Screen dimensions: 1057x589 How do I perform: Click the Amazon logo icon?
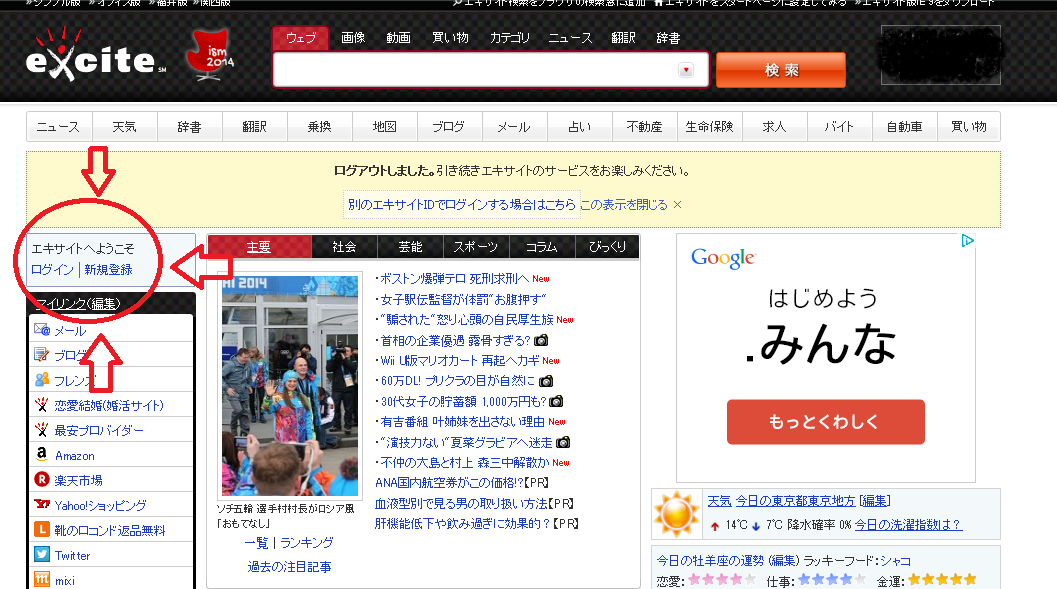[x=42, y=455]
